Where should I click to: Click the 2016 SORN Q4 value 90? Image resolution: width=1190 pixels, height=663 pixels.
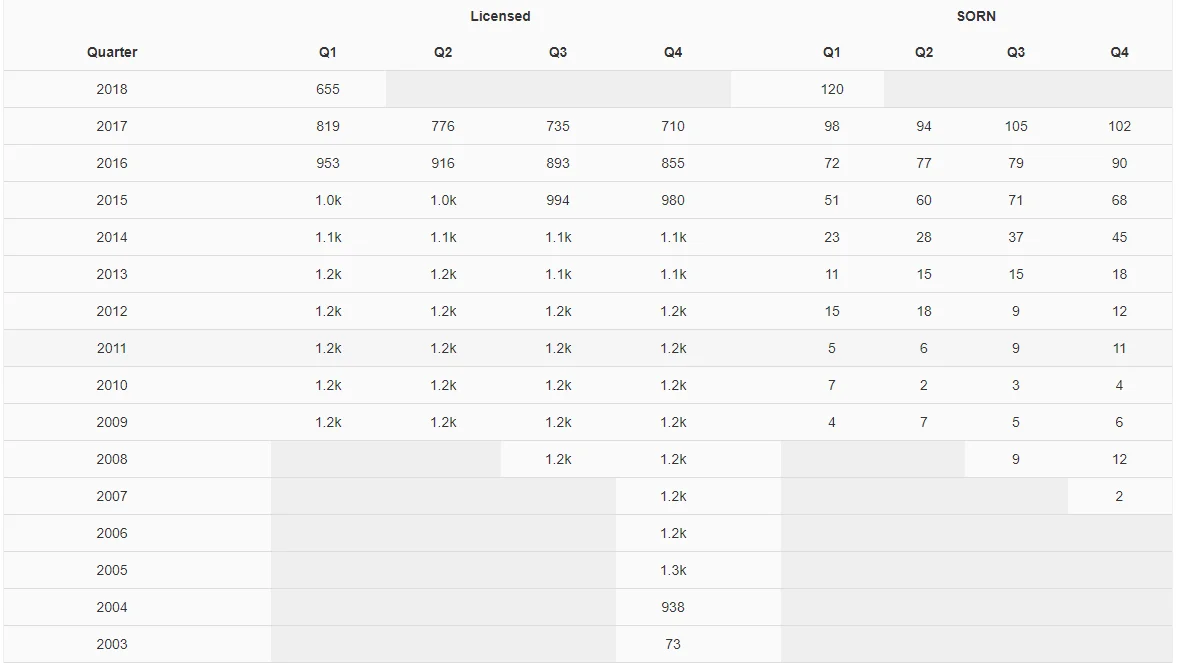click(x=1119, y=164)
